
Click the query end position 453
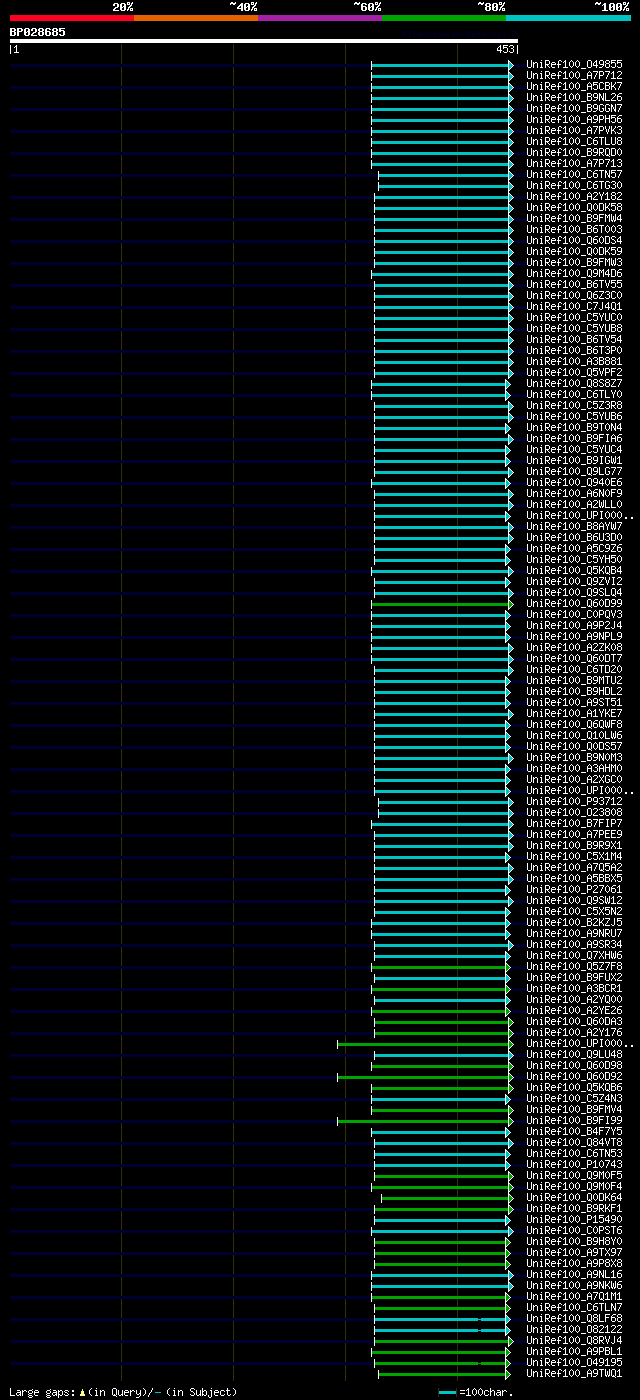tap(504, 49)
